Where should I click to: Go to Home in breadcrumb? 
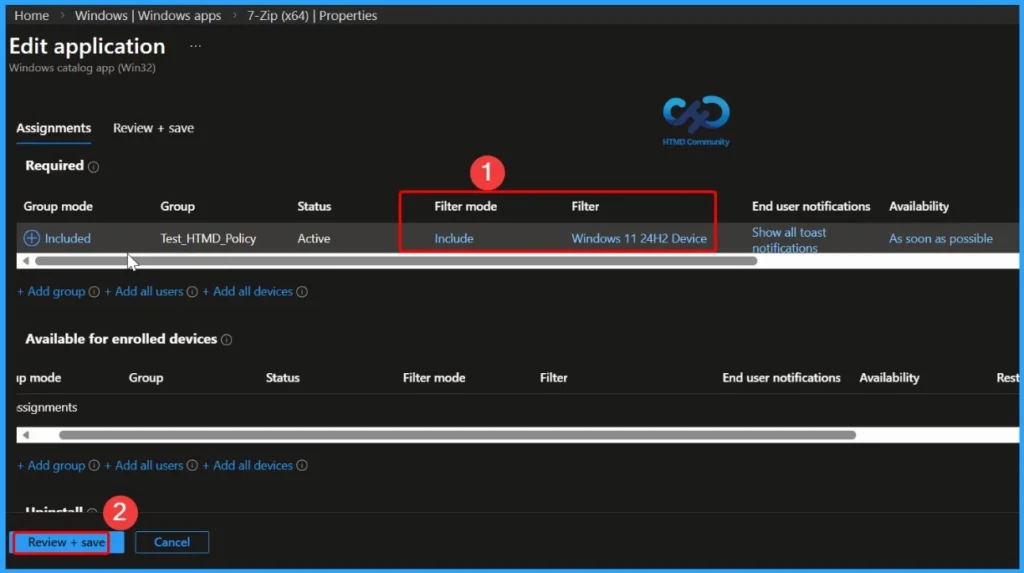[31, 15]
